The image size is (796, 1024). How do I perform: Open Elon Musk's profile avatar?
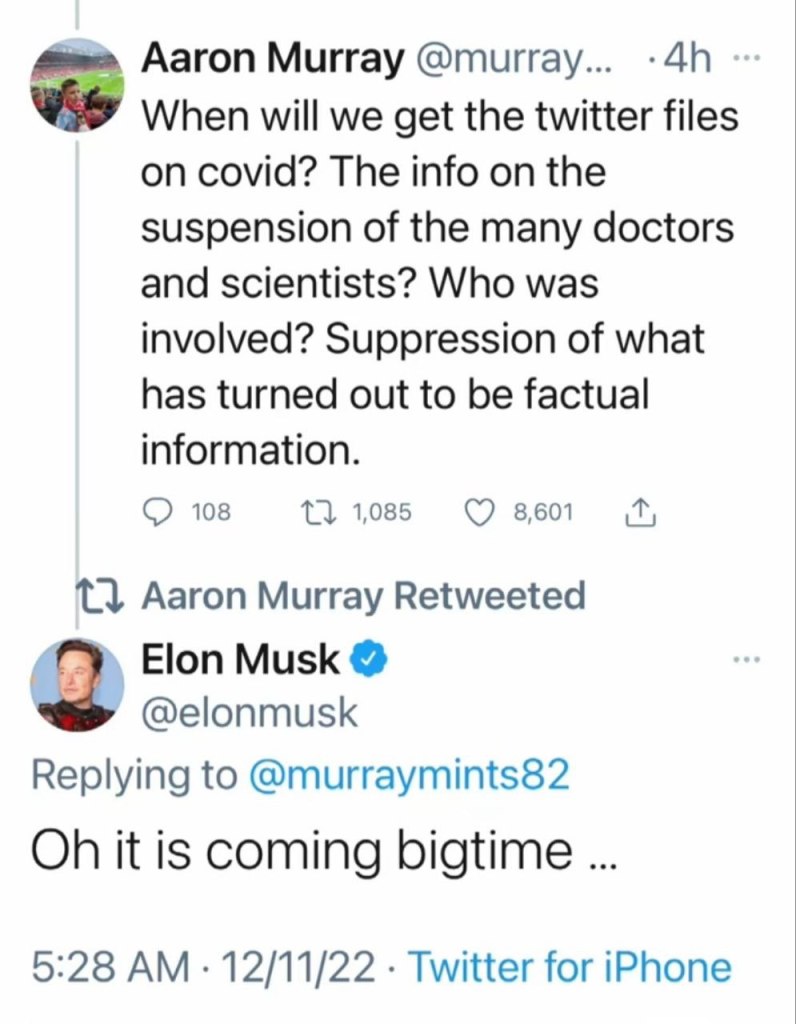click(x=77, y=685)
